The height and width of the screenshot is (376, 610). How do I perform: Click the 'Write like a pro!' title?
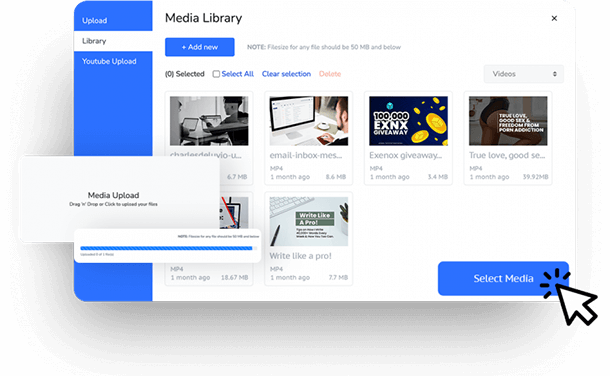point(300,256)
